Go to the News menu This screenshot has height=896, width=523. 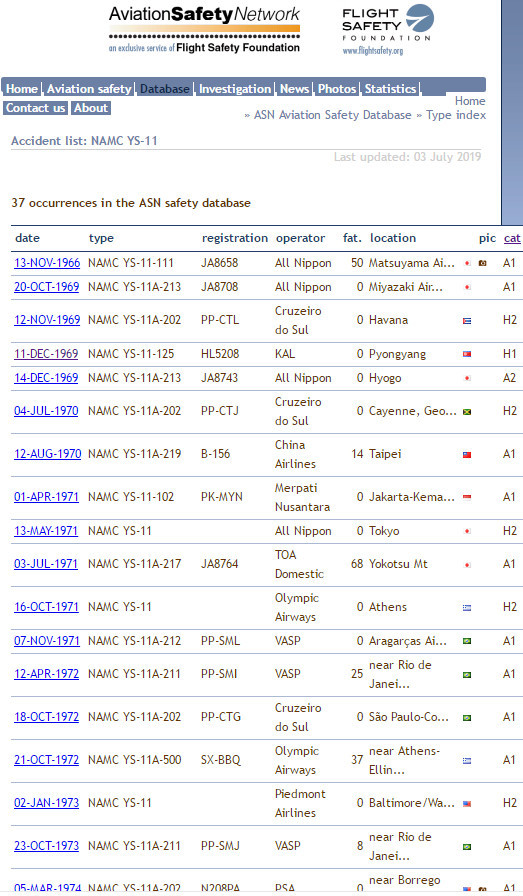(x=294, y=89)
